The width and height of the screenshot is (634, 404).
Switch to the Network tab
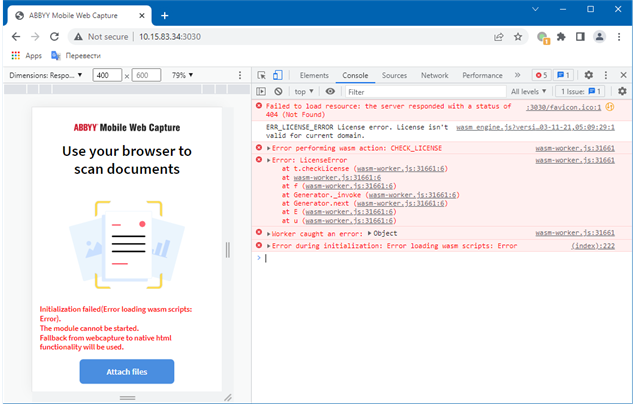tap(435, 75)
